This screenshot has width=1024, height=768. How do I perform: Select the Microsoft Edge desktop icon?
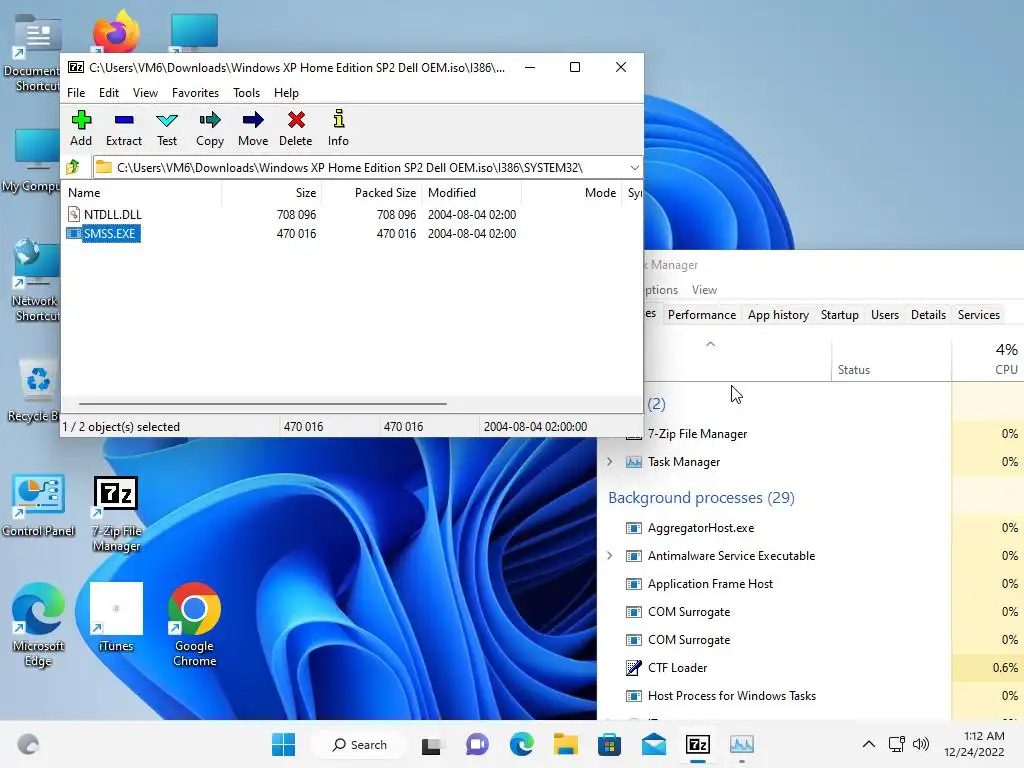click(38, 624)
